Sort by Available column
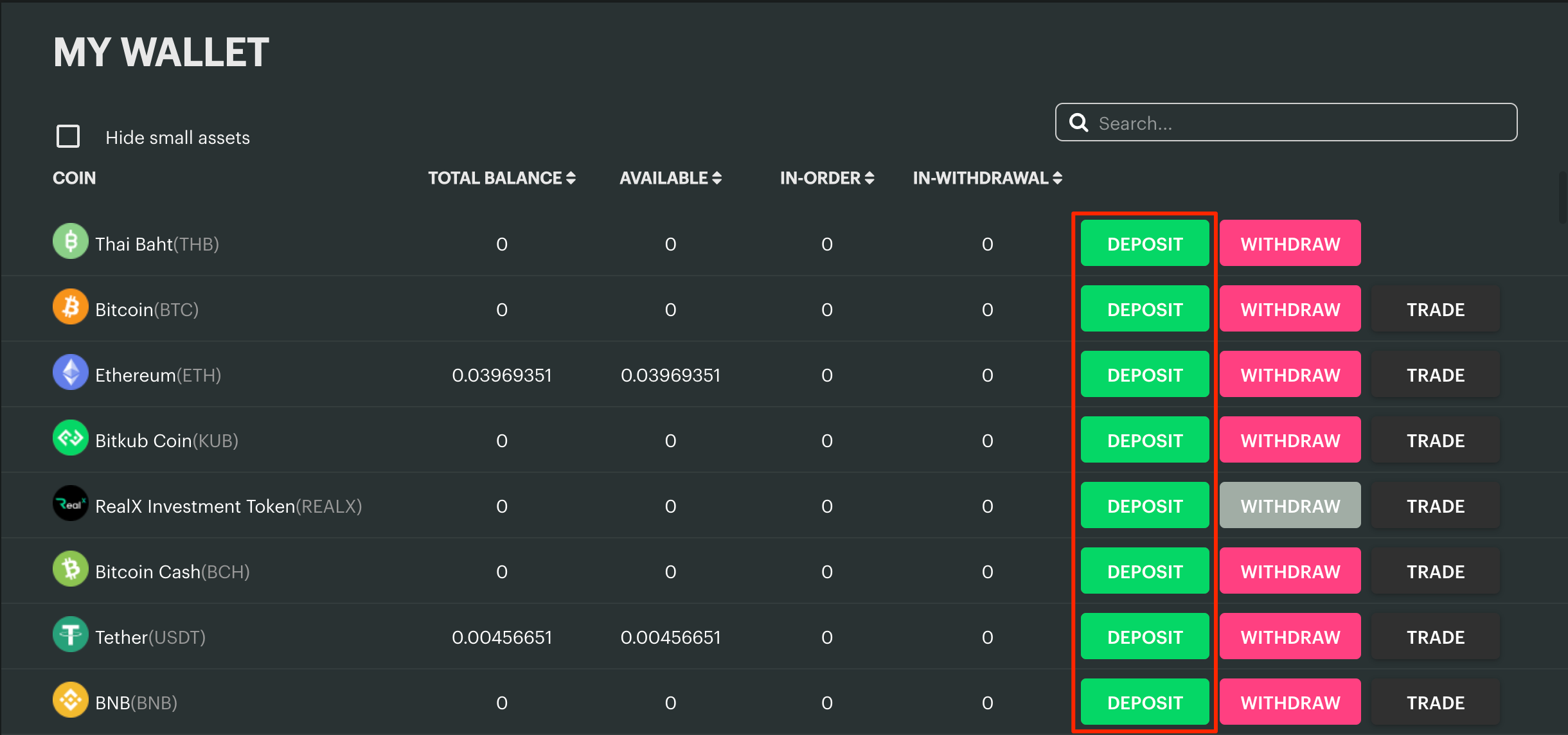 tap(670, 178)
